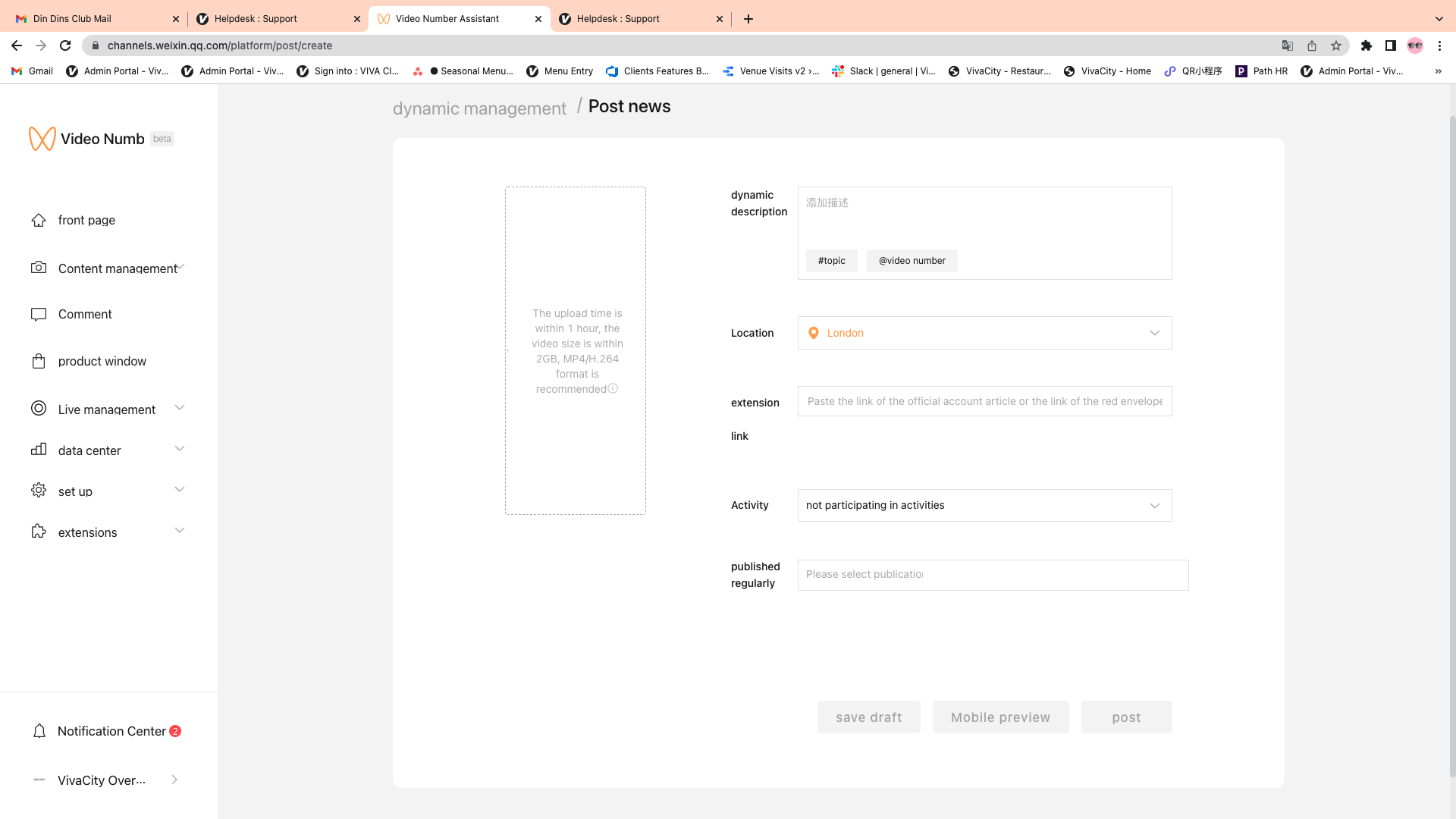Click the browser reload page icon
1456x819 pixels.
click(65, 45)
